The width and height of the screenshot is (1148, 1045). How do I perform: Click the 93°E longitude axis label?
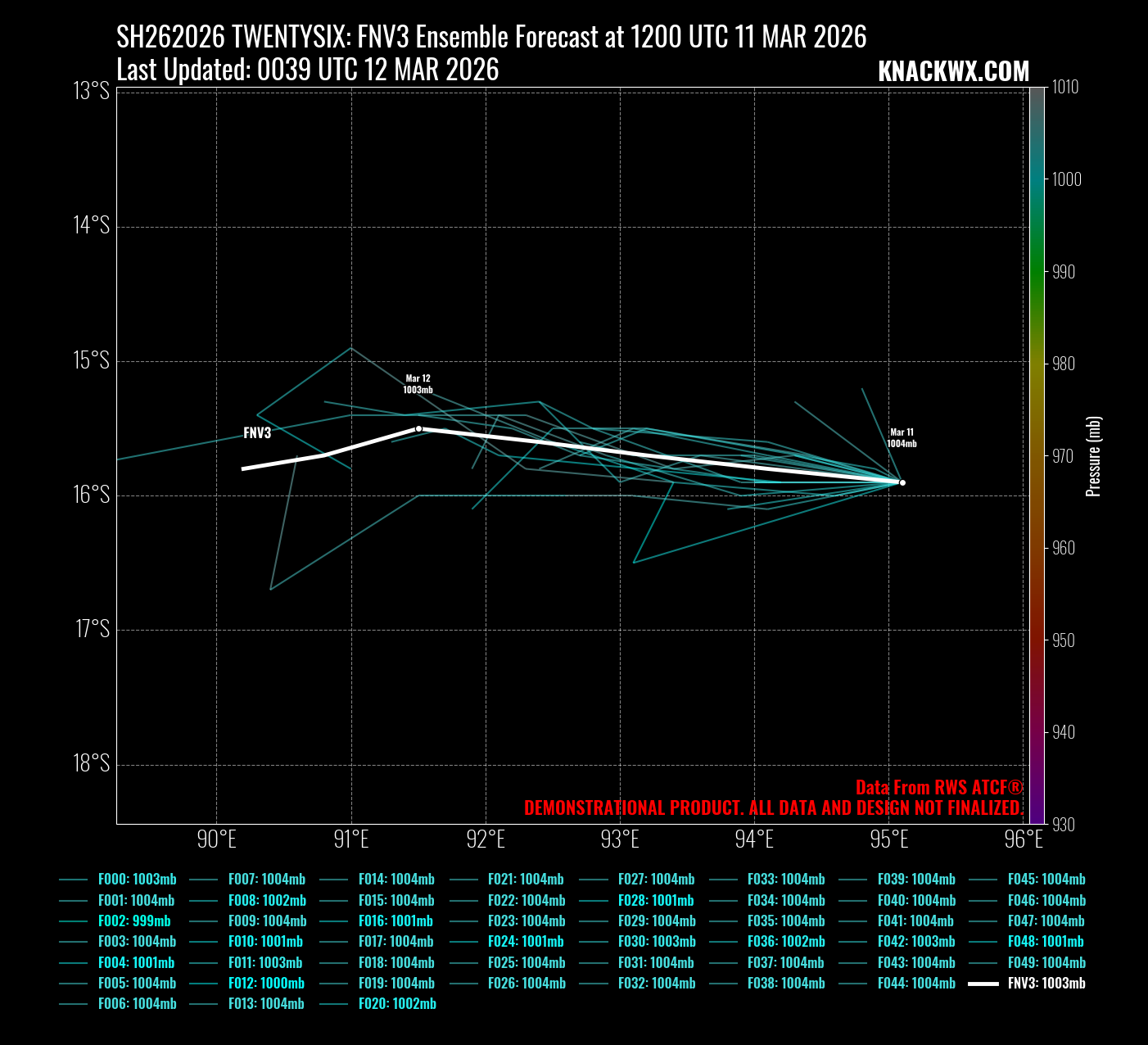click(620, 839)
